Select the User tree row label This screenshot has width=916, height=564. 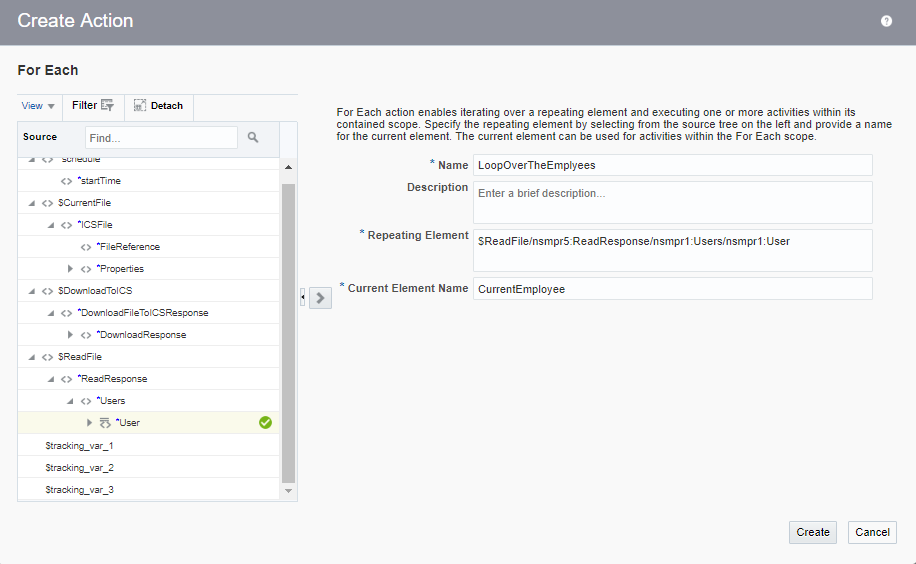[128, 423]
